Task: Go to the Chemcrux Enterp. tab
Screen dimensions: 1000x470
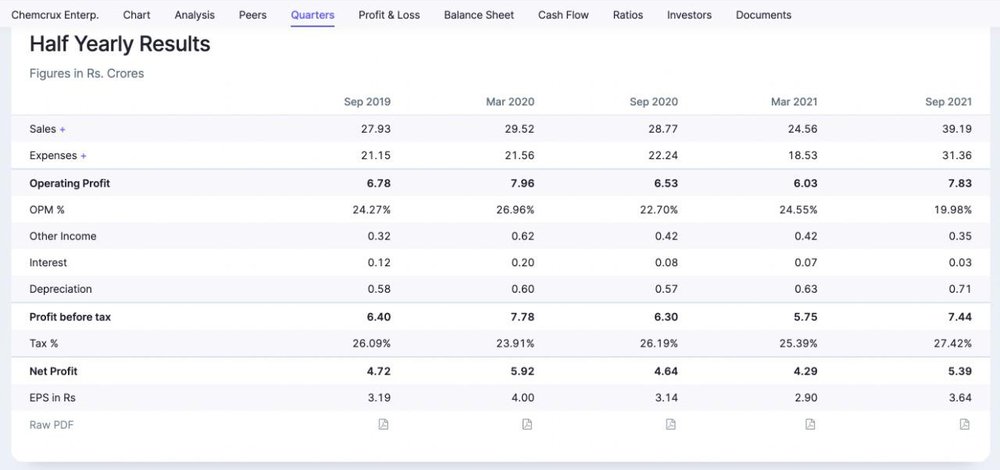Action: 55,15
